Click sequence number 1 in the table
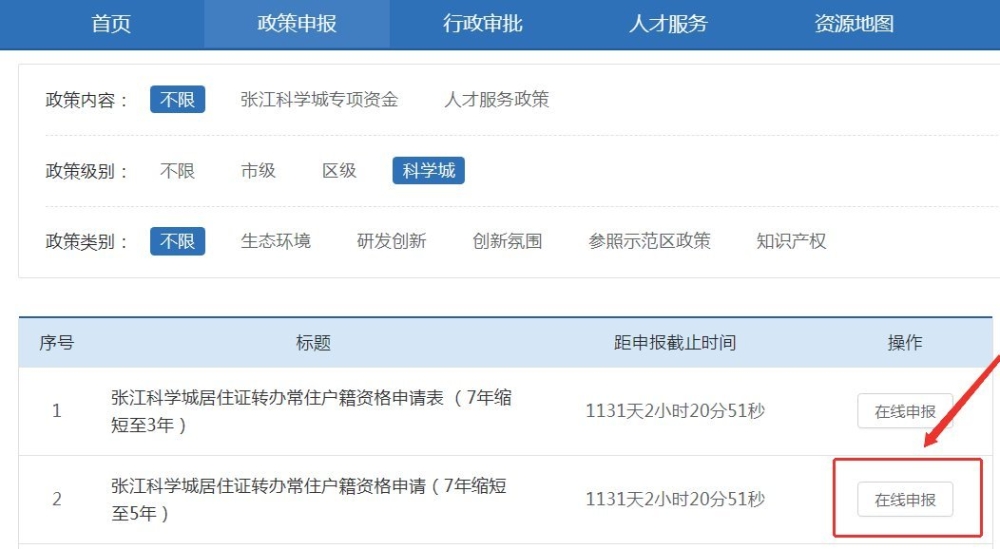The height and width of the screenshot is (549, 1000). coord(57,411)
